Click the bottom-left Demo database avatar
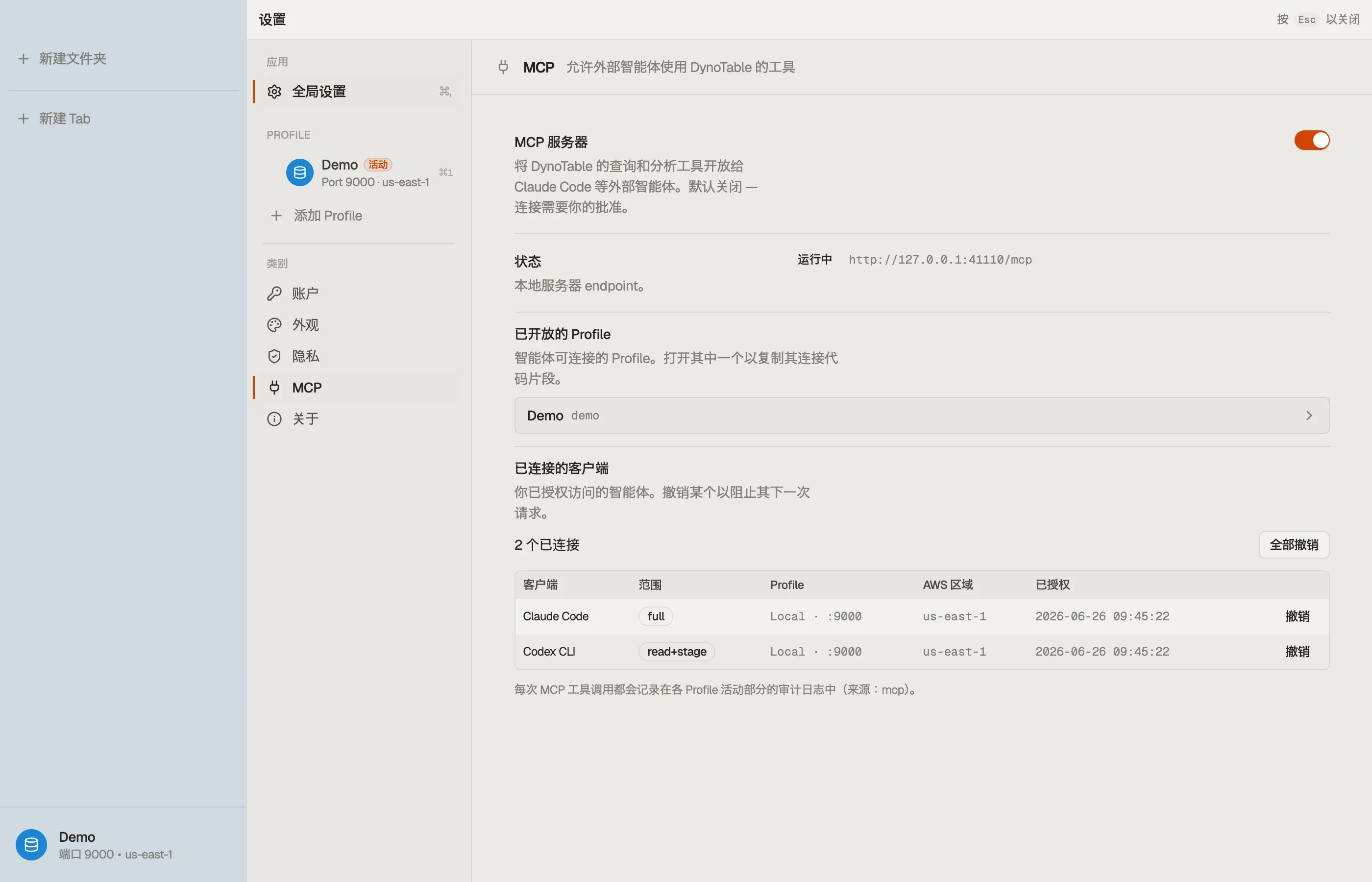This screenshot has width=1372, height=882. point(31,845)
